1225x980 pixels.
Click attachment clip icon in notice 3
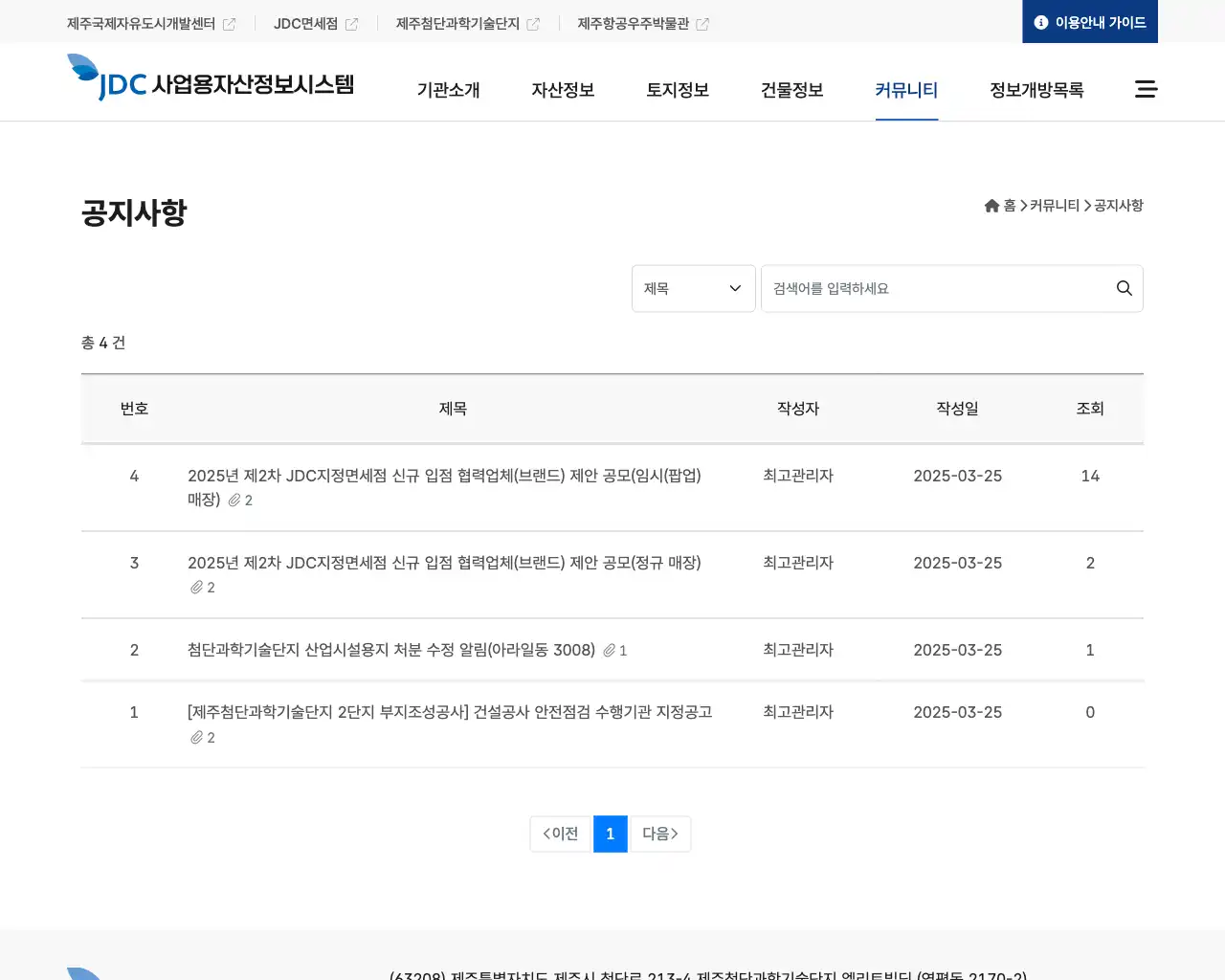pyautogui.click(x=196, y=588)
